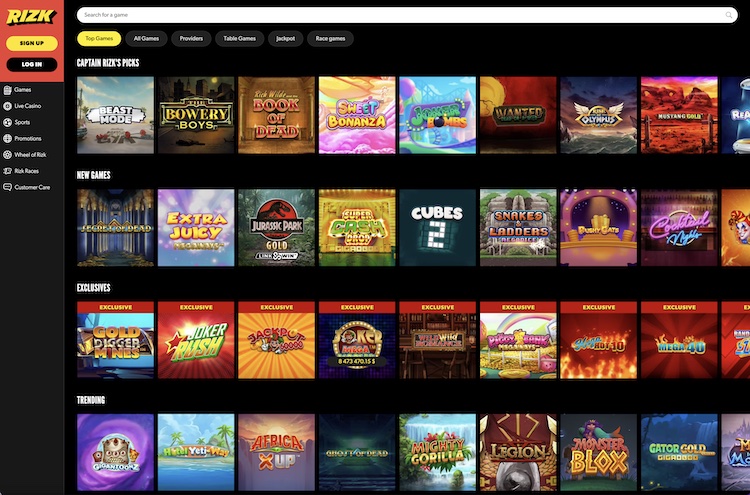The image size is (750, 495).
Task: Open the Customer Care link
Action: [x=32, y=187]
